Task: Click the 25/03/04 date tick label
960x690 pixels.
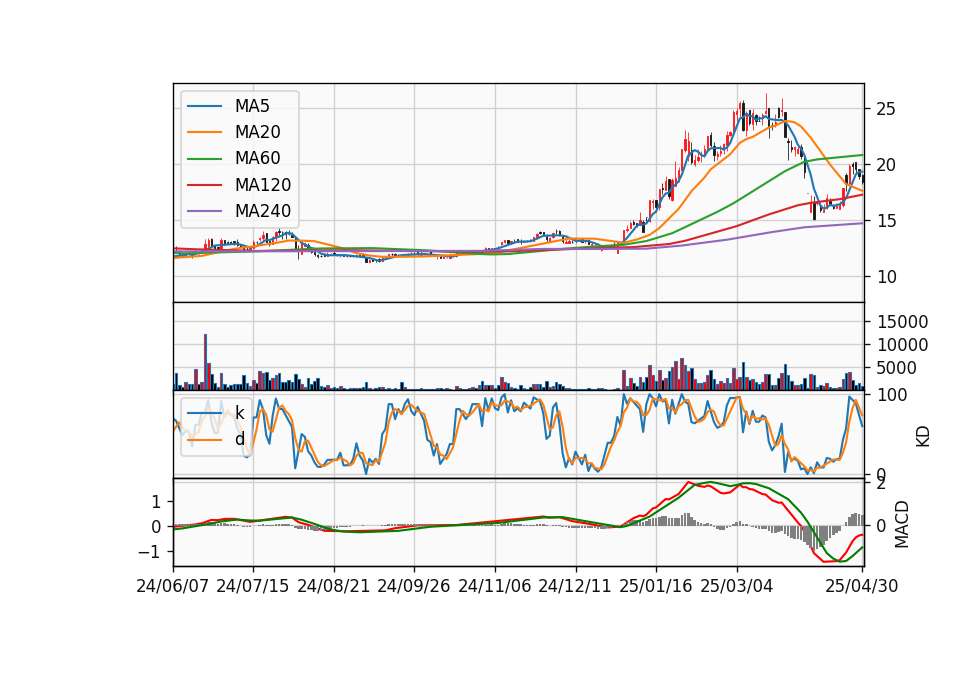Action: [737, 586]
